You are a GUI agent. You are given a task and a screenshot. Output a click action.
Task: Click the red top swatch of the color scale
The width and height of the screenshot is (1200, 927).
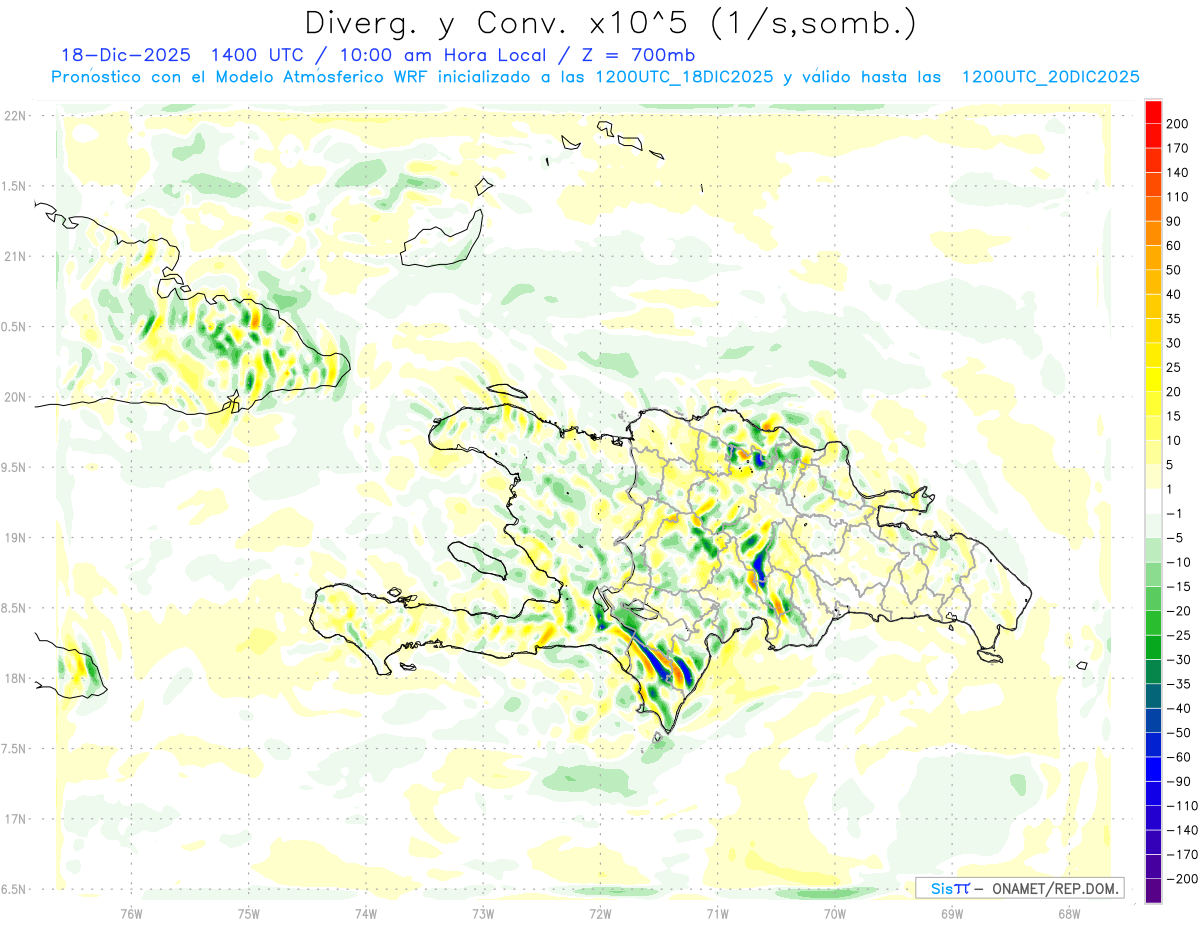1153,112
